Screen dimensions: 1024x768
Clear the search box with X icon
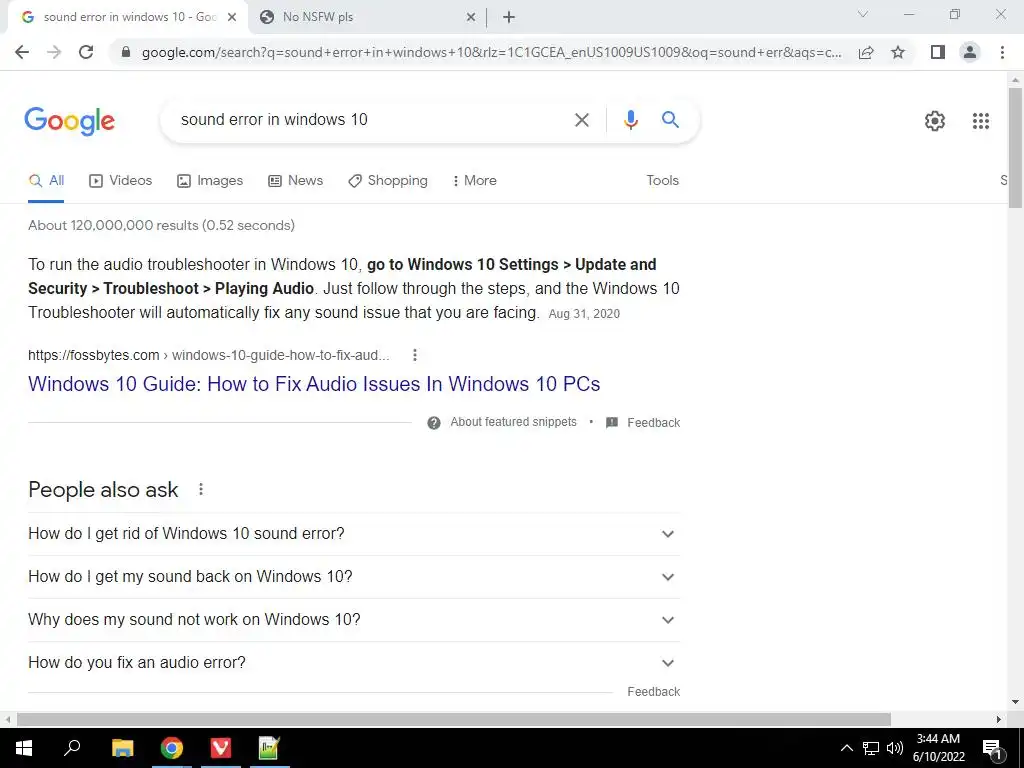tap(581, 120)
